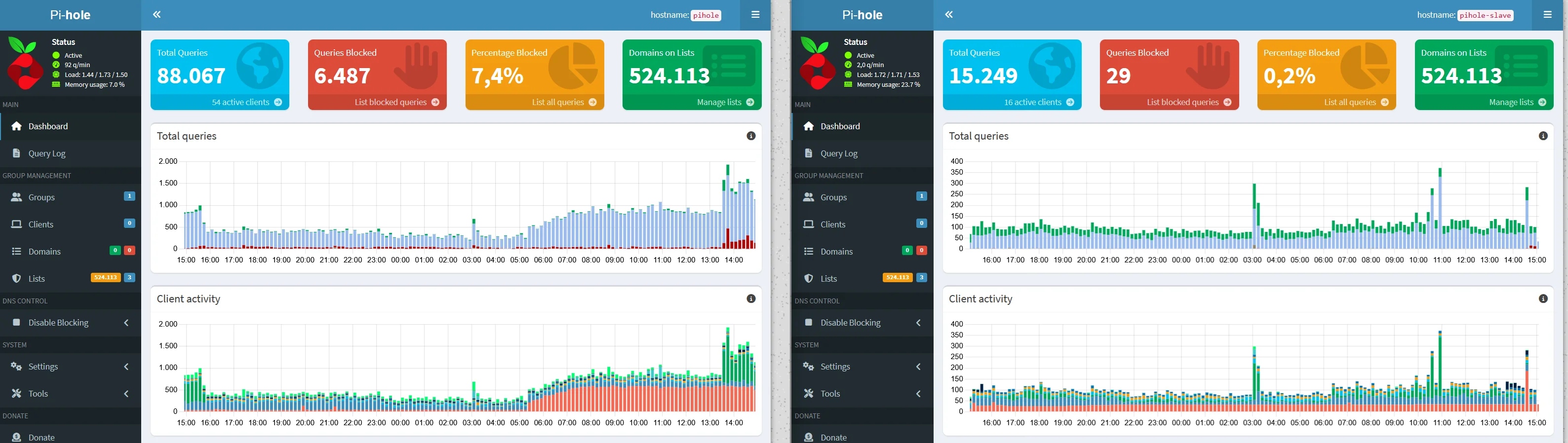Click 'Memory usage: 23.7 %' status text
The image size is (1568, 443).
[x=889, y=84]
